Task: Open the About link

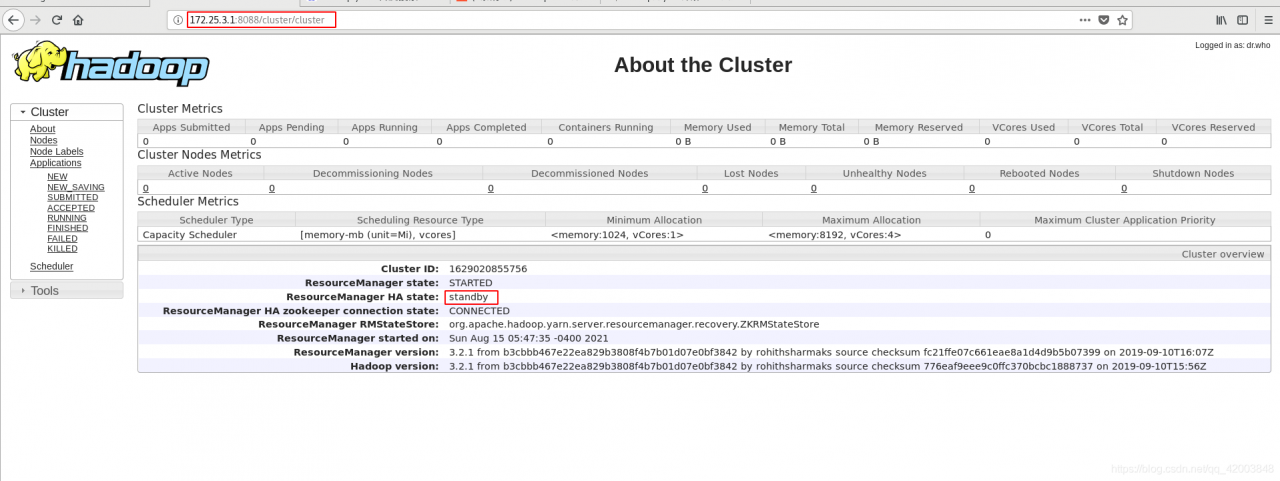Action: [43, 129]
